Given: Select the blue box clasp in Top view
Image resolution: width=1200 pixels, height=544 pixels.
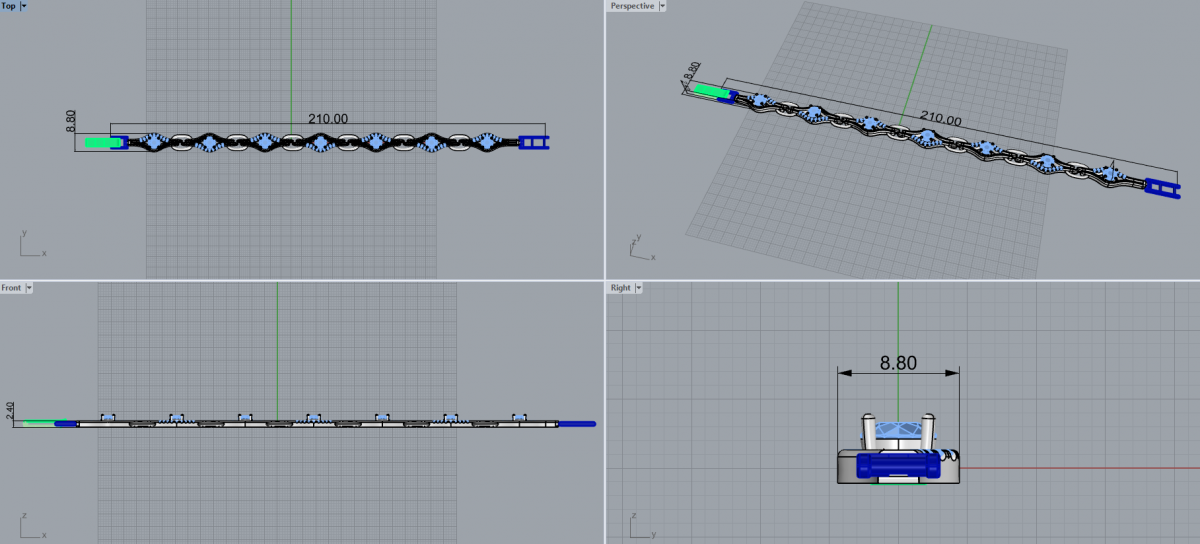Looking at the screenshot, I should pos(534,143).
